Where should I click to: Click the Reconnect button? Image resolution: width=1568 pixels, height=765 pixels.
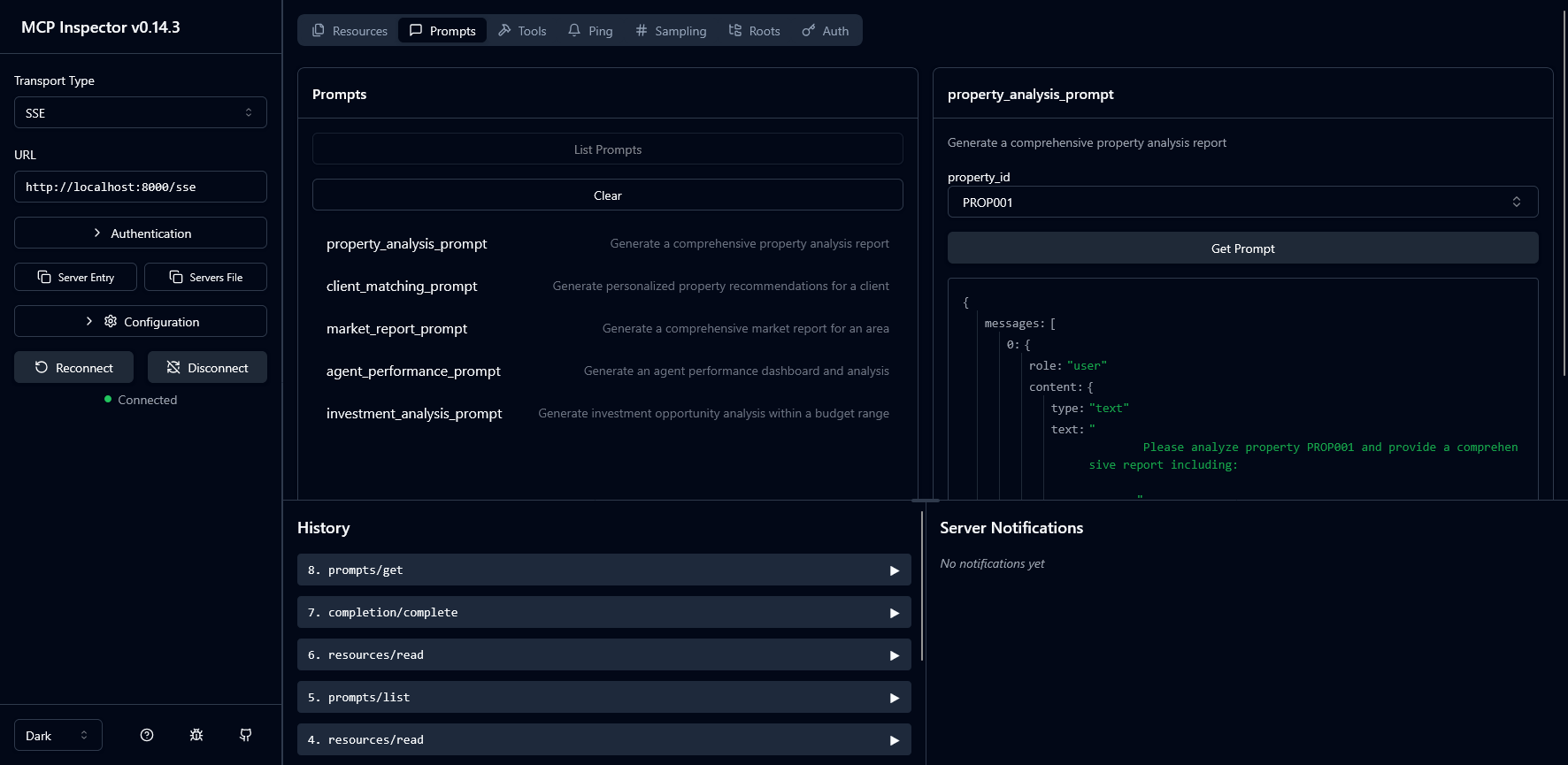pyautogui.click(x=73, y=367)
